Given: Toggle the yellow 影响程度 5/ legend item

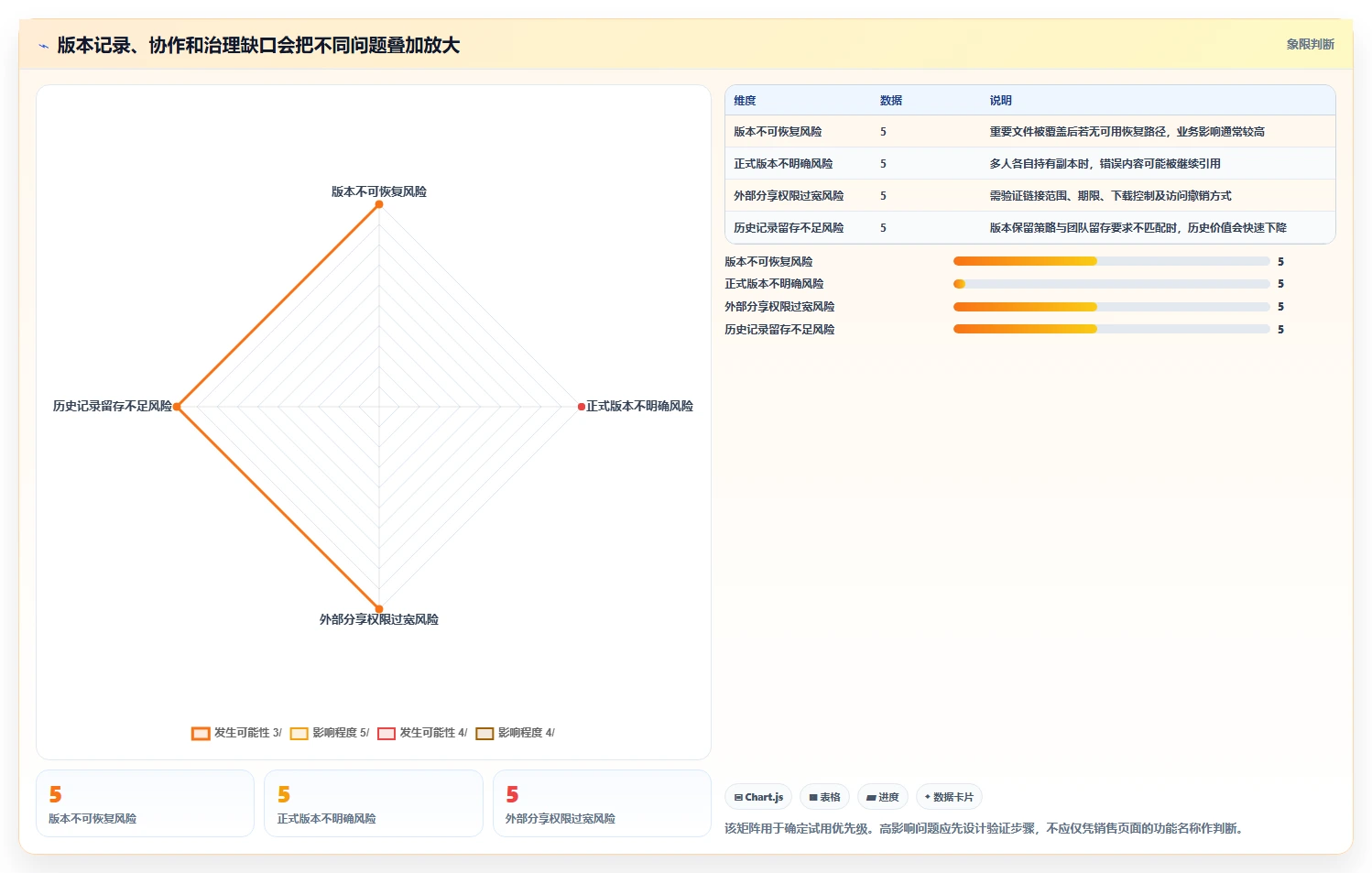Looking at the screenshot, I should [x=330, y=733].
